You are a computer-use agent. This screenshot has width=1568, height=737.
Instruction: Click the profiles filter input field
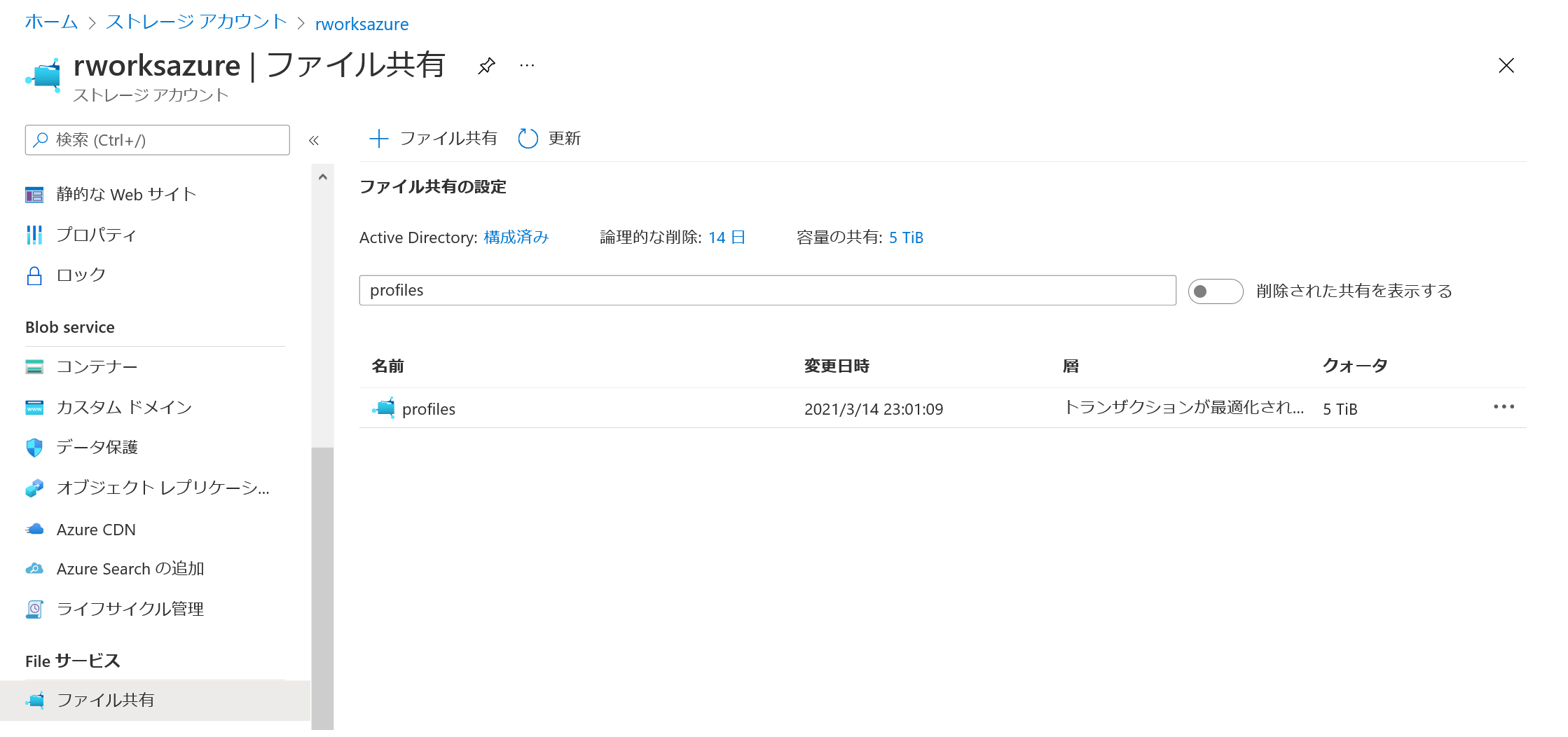767,290
